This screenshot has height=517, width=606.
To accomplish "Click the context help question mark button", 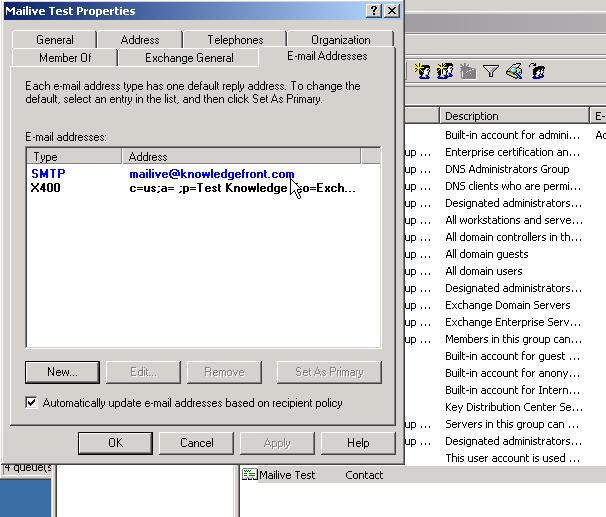I will point(374,10).
